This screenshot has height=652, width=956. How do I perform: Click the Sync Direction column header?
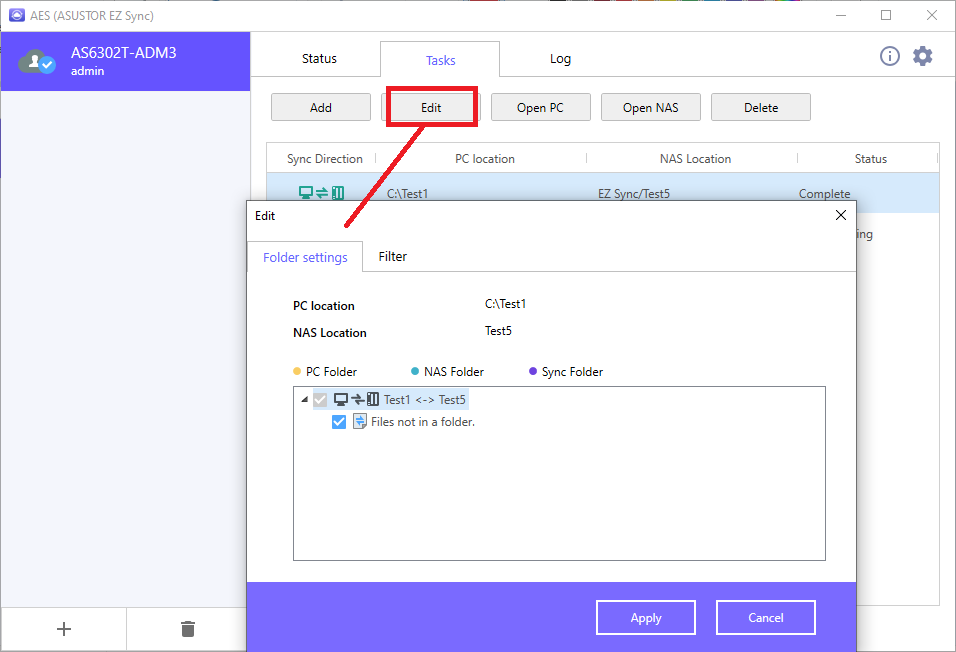(324, 159)
